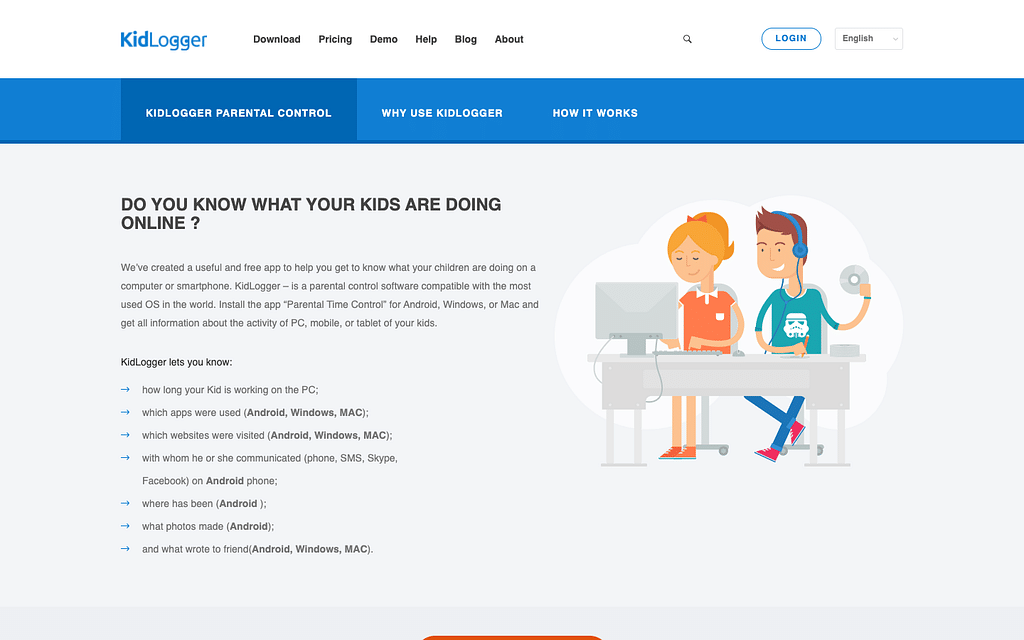Click arrow bullet beside 'which apps were used'

[x=125, y=412]
